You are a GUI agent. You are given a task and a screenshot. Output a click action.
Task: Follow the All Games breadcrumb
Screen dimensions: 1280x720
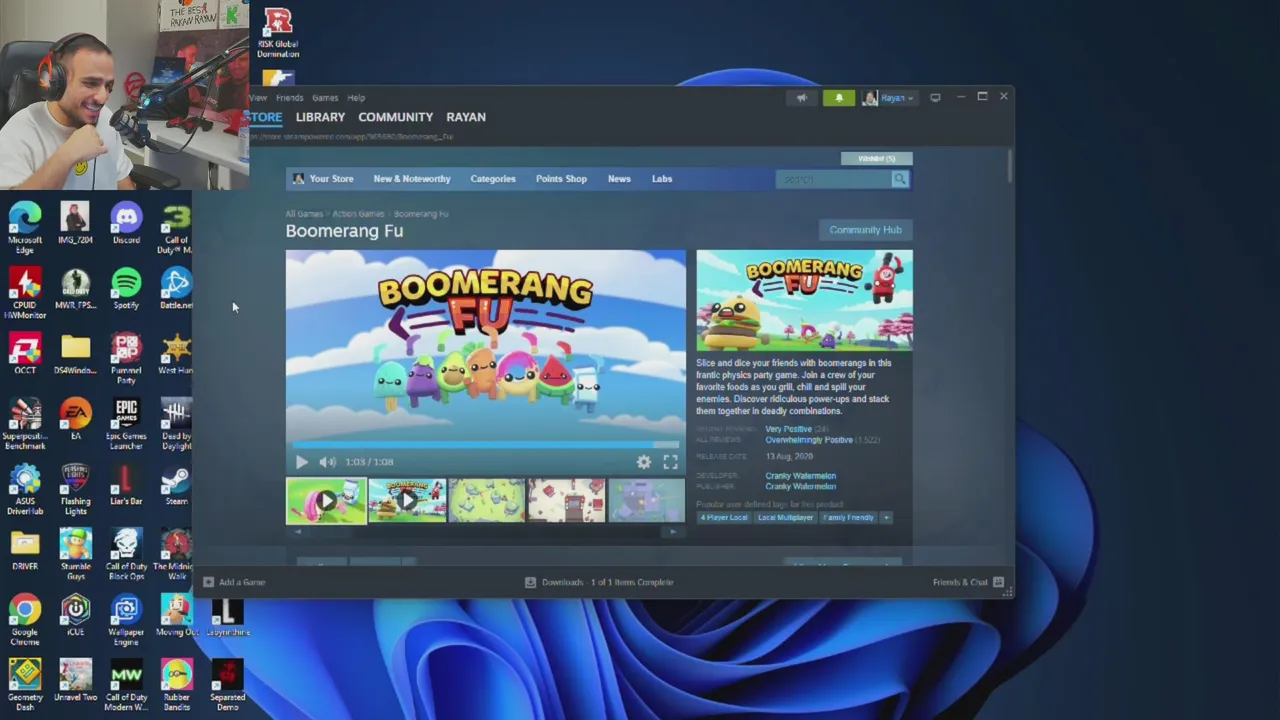click(304, 214)
